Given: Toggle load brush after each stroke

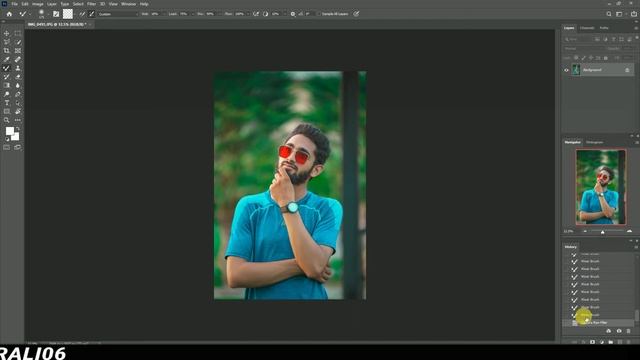Looking at the screenshot, I should pyautogui.click(x=82, y=14).
